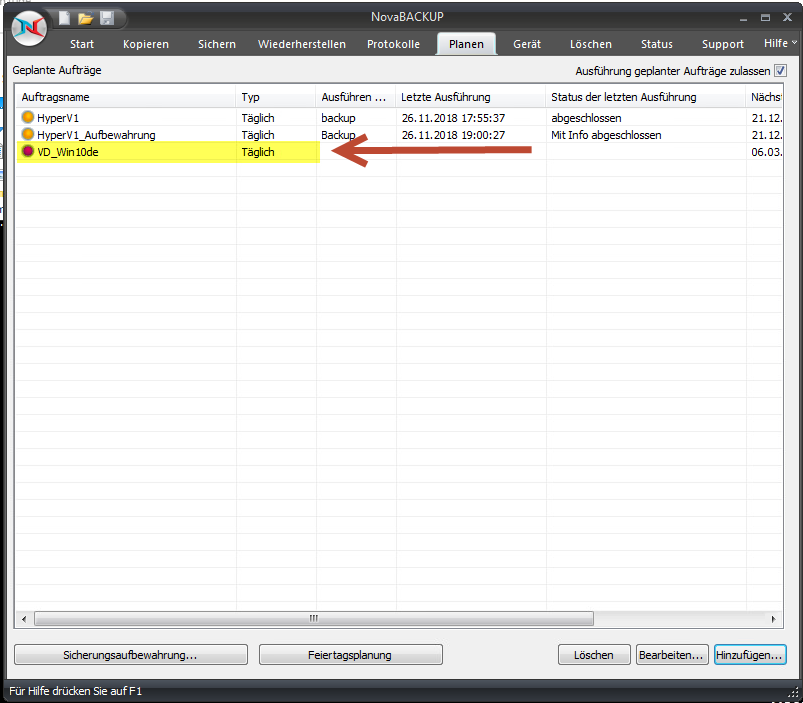
Task: Click '26.11.2018 19:00:27' last run cell
Action: (453, 135)
